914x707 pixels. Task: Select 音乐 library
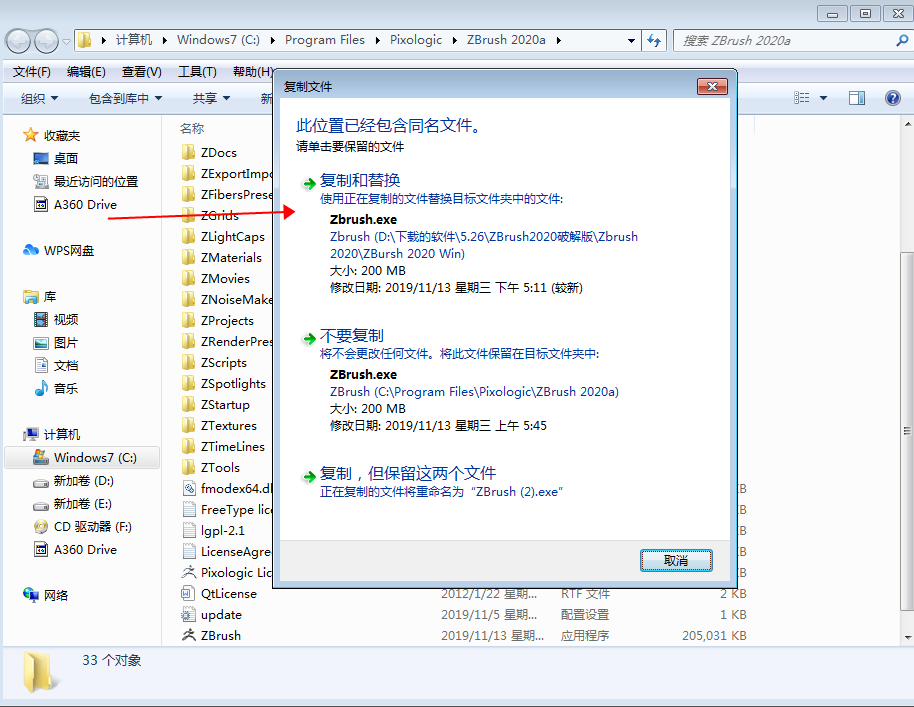[66, 389]
